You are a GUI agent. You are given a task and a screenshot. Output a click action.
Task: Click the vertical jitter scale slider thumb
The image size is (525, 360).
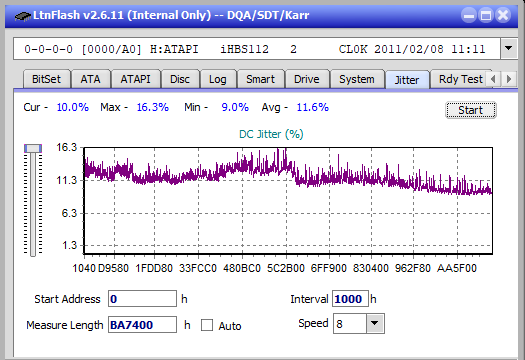[33, 148]
